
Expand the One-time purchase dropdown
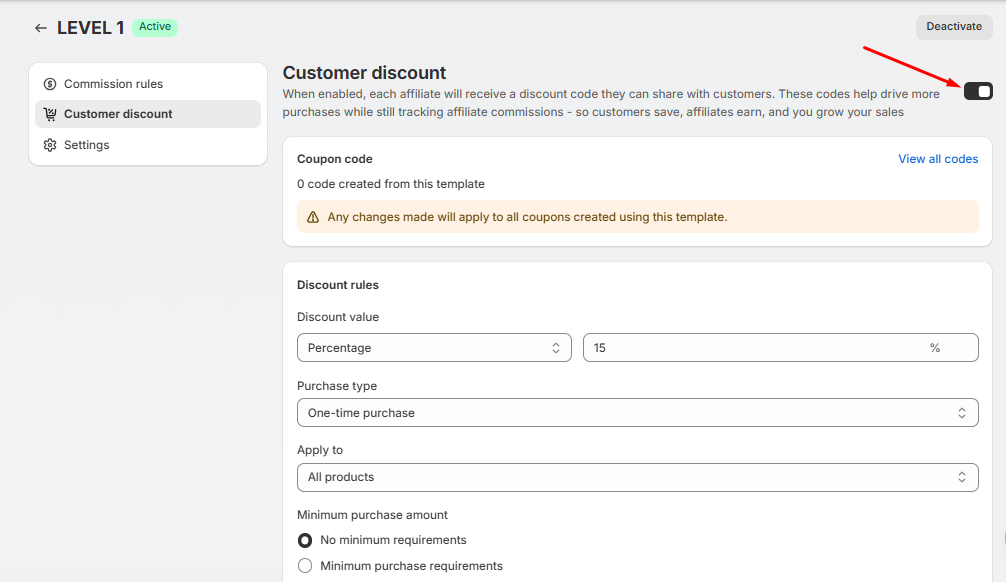tap(637, 413)
